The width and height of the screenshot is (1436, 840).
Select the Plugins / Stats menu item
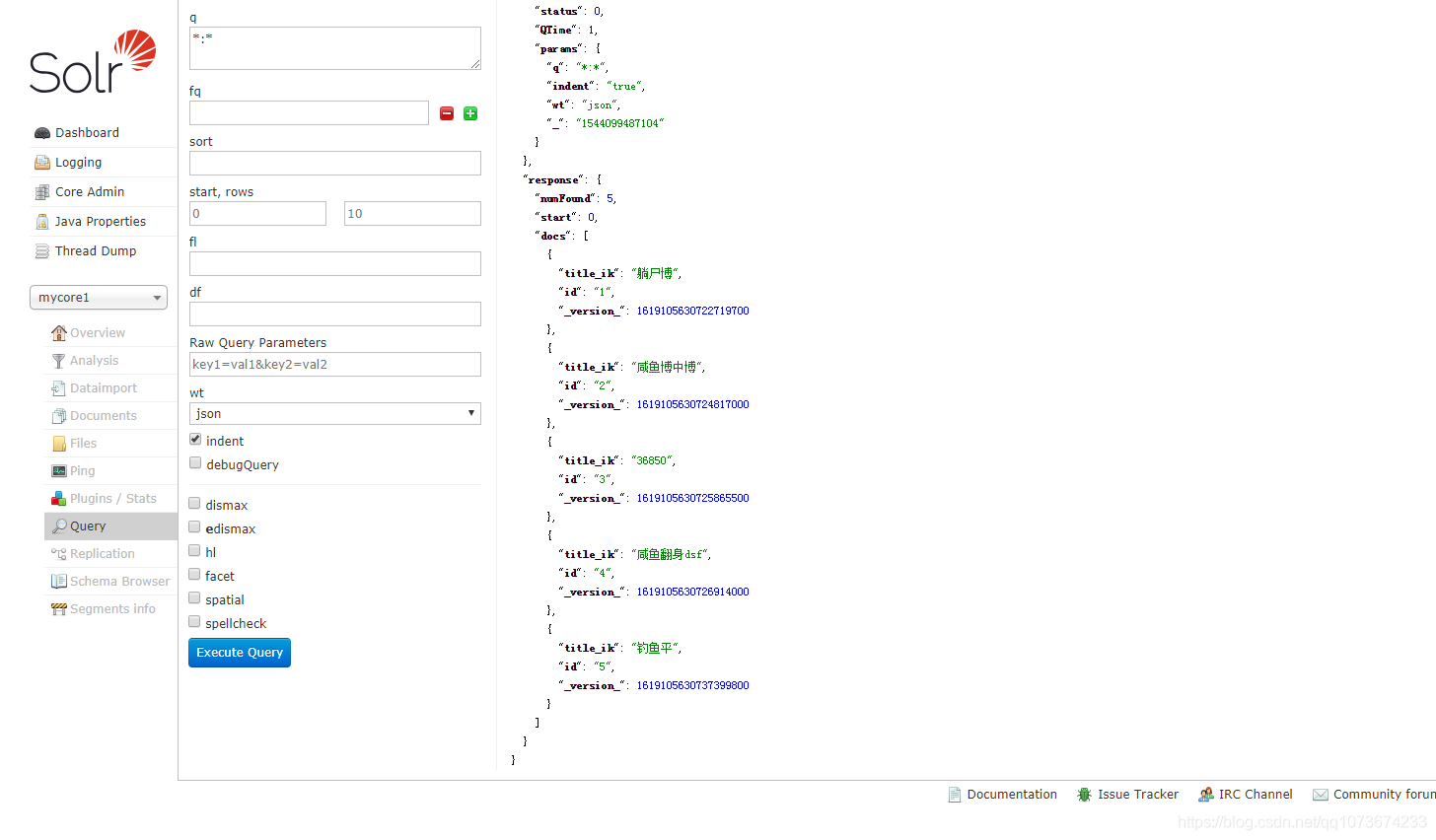pyautogui.click(x=112, y=499)
